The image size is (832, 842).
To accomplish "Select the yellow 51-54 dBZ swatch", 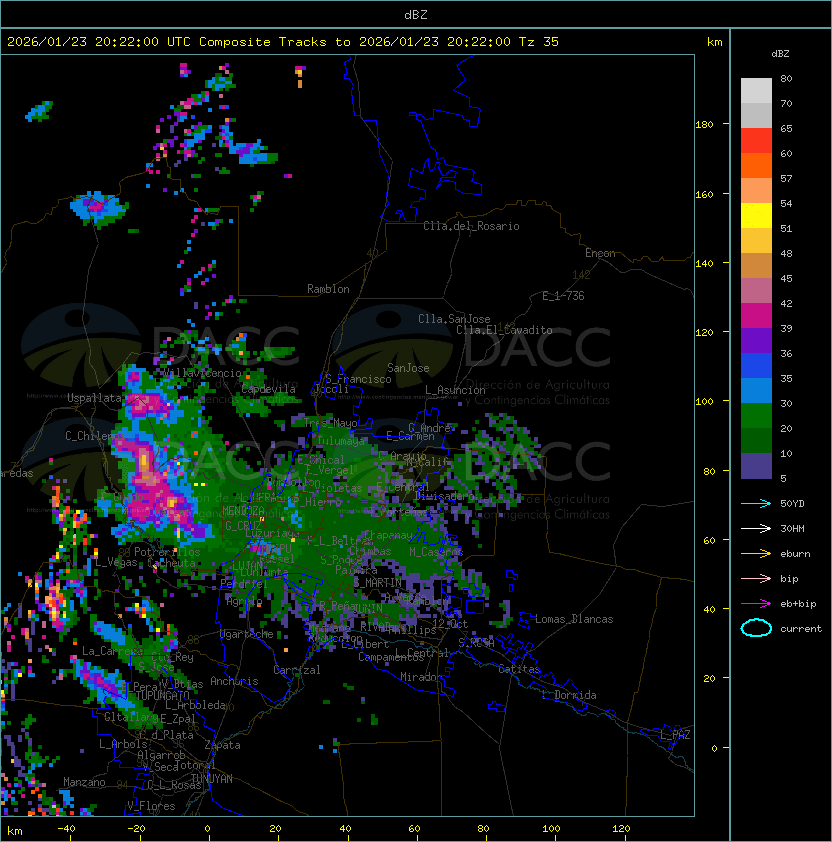I will click(x=756, y=216).
